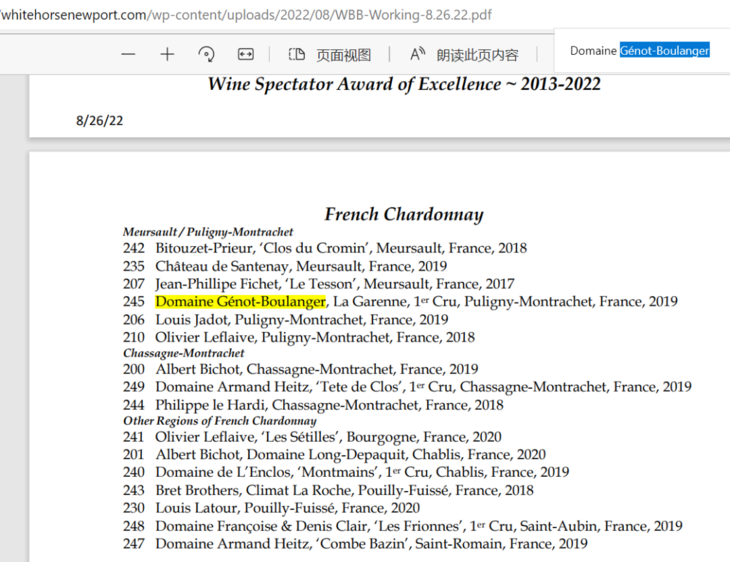Image resolution: width=730 pixels, height=562 pixels.
Task: Select the French Chardonnay heading
Action: pyautogui.click(x=404, y=214)
